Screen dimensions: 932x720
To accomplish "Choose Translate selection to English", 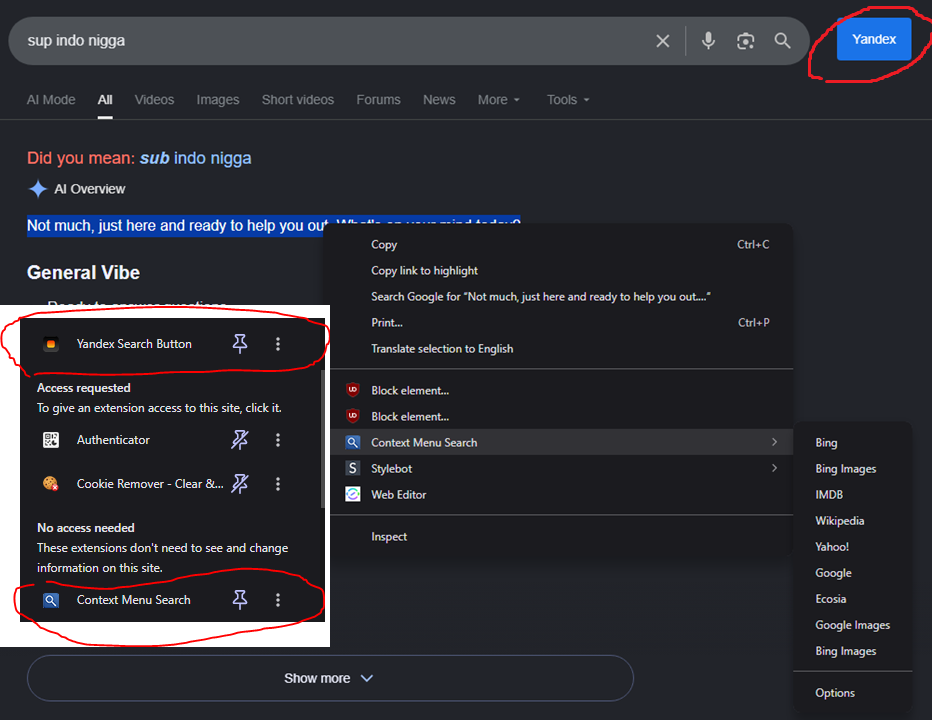I will 559,349.
